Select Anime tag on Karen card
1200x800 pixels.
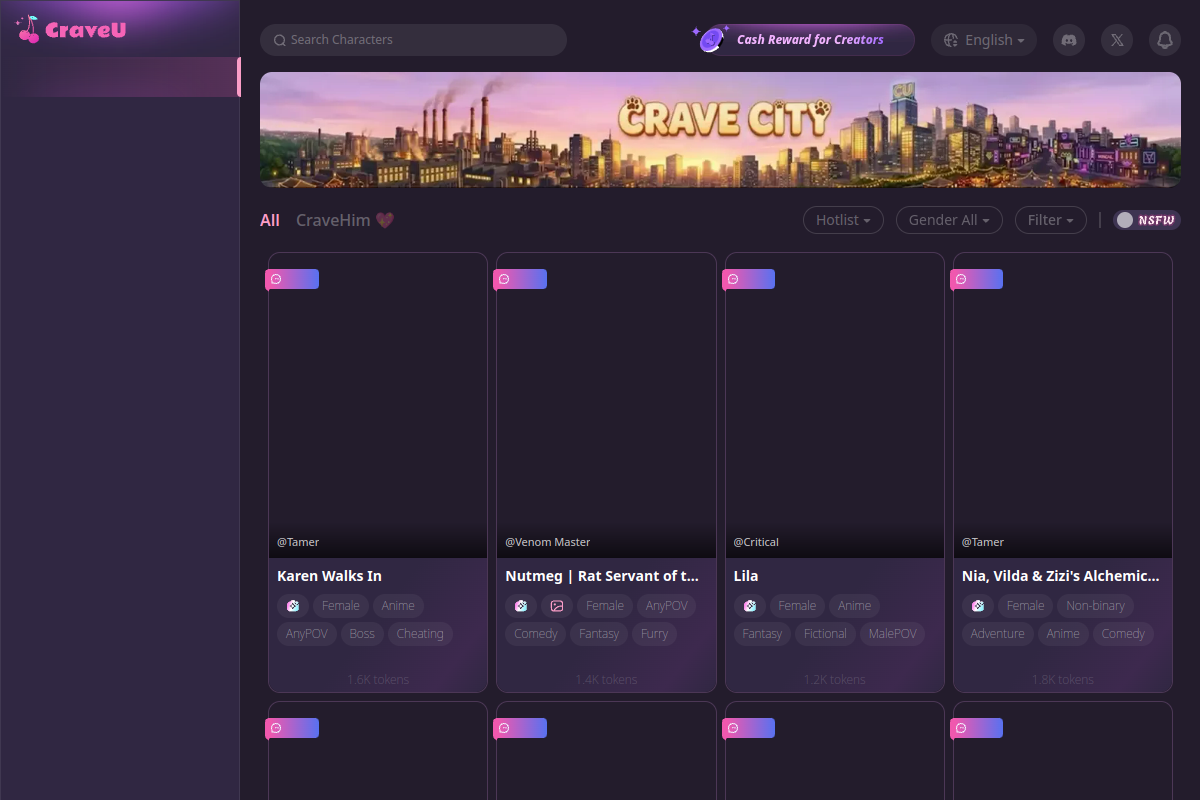pos(398,606)
